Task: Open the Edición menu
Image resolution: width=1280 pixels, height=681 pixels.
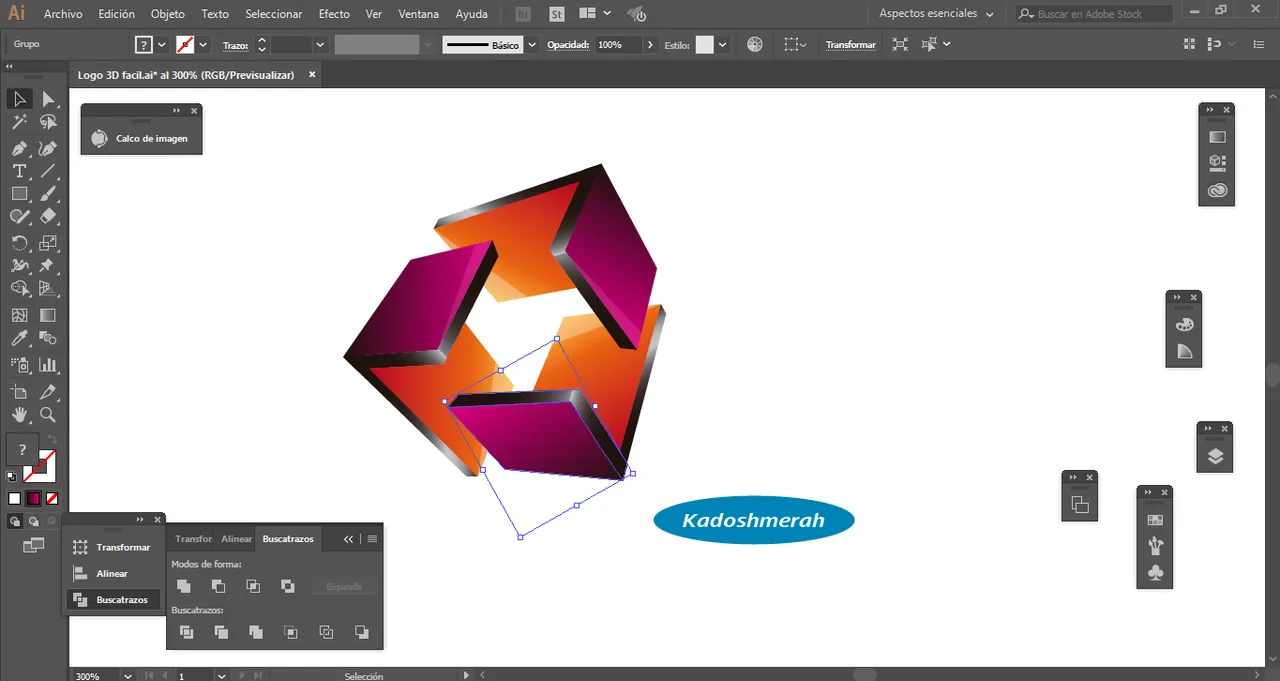Action: tap(117, 14)
